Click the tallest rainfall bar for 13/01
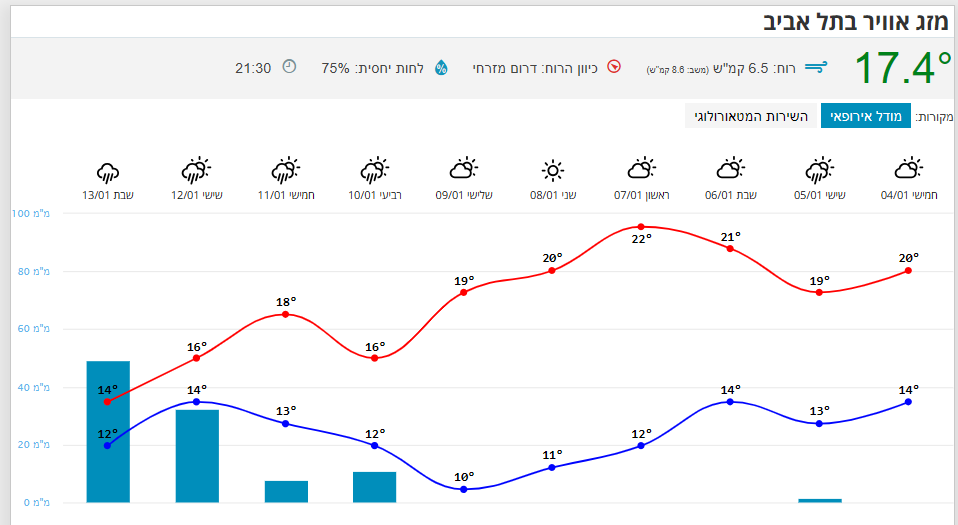This screenshot has height=525, width=958. pyautogui.click(x=108, y=432)
